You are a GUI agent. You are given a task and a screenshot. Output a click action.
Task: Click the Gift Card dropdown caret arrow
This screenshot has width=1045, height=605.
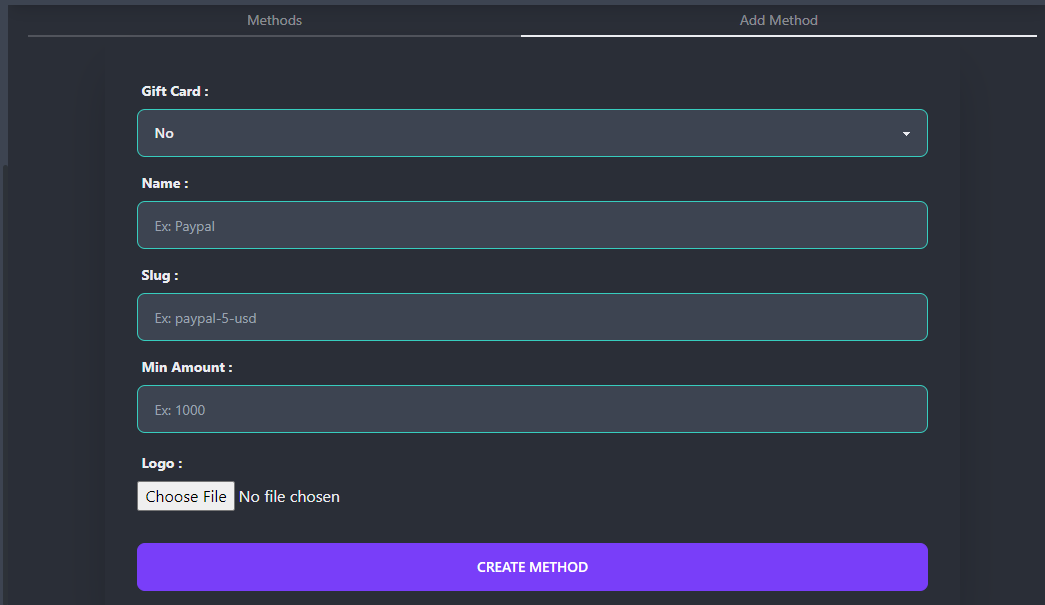tap(906, 132)
